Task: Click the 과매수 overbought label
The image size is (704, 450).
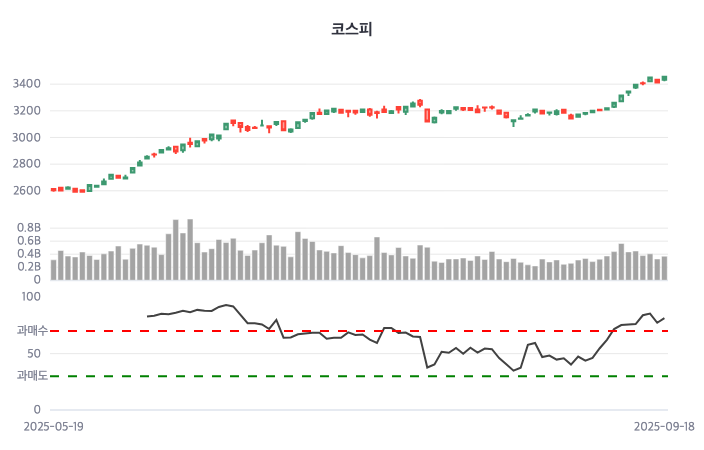Action: pyautogui.click(x=32, y=330)
